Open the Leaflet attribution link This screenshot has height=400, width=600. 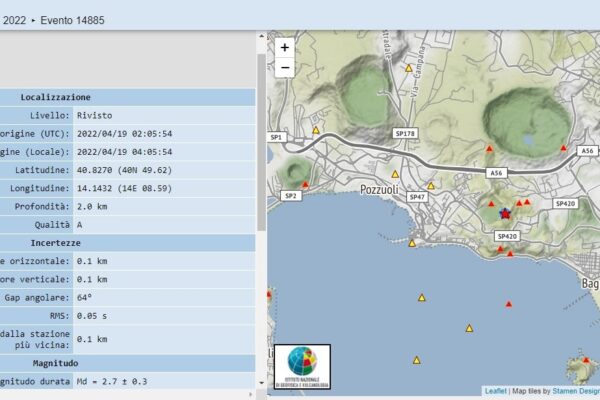[497, 391]
